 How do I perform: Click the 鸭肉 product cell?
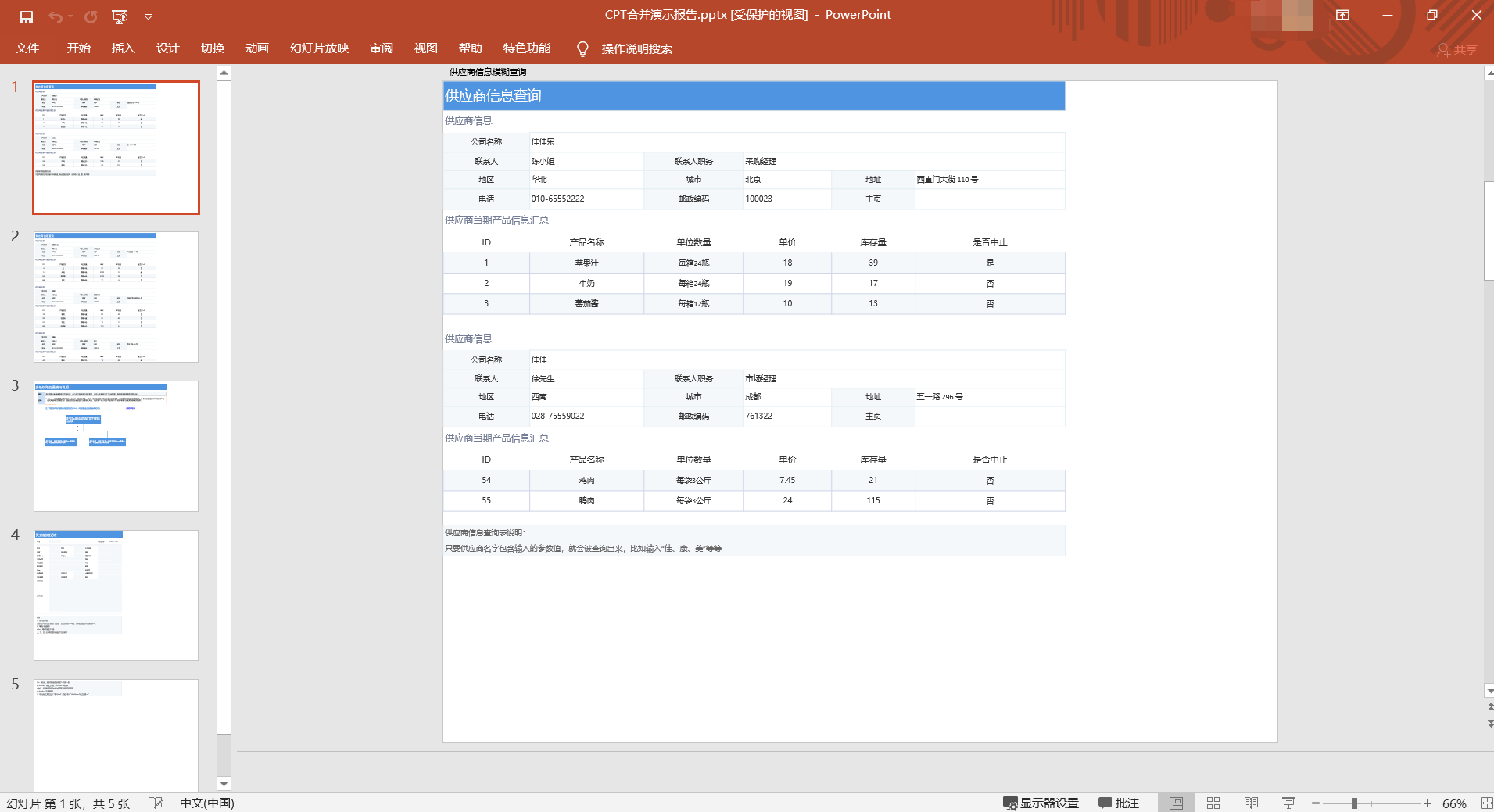coord(586,500)
